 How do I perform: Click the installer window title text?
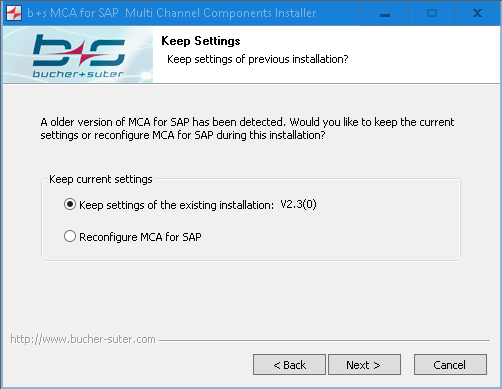coord(171,13)
